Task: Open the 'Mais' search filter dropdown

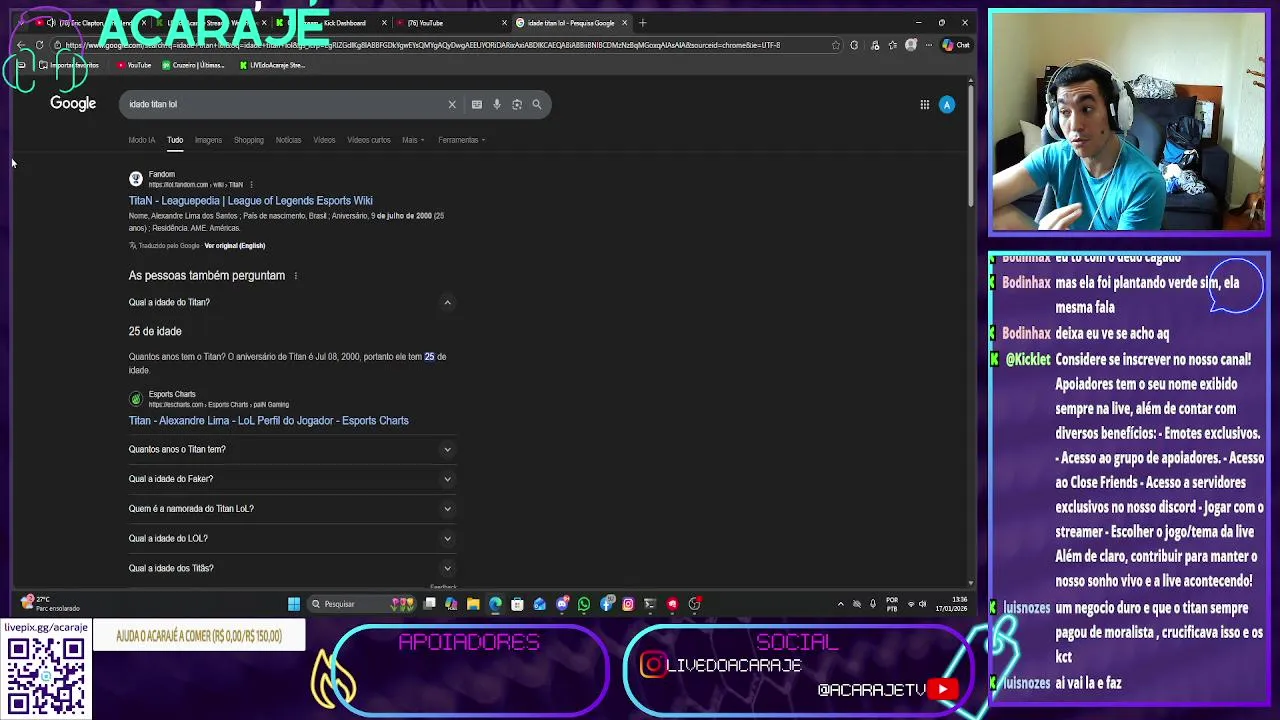Action: tap(413, 140)
